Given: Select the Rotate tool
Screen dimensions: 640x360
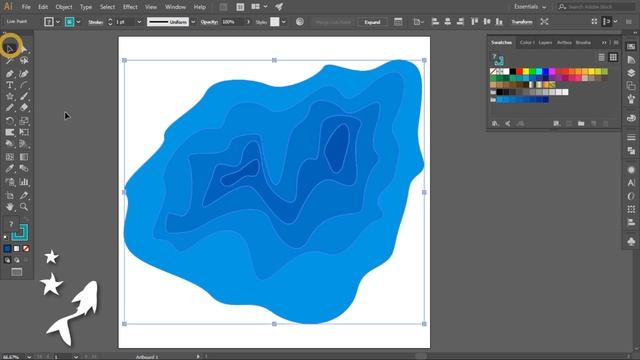Looking at the screenshot, I should click(10, 120).
